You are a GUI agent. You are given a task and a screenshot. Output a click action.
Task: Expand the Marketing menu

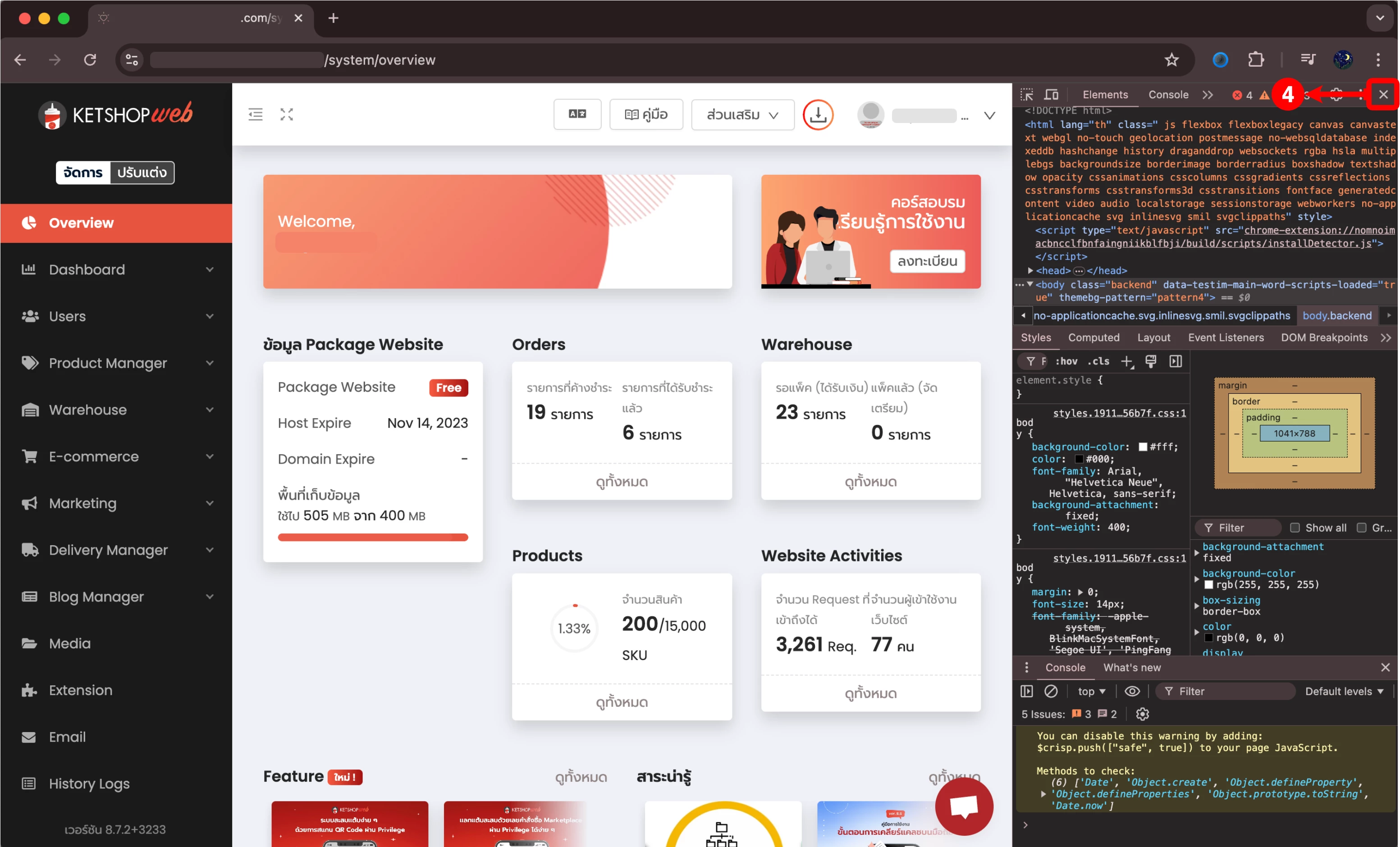pos(116,503)
